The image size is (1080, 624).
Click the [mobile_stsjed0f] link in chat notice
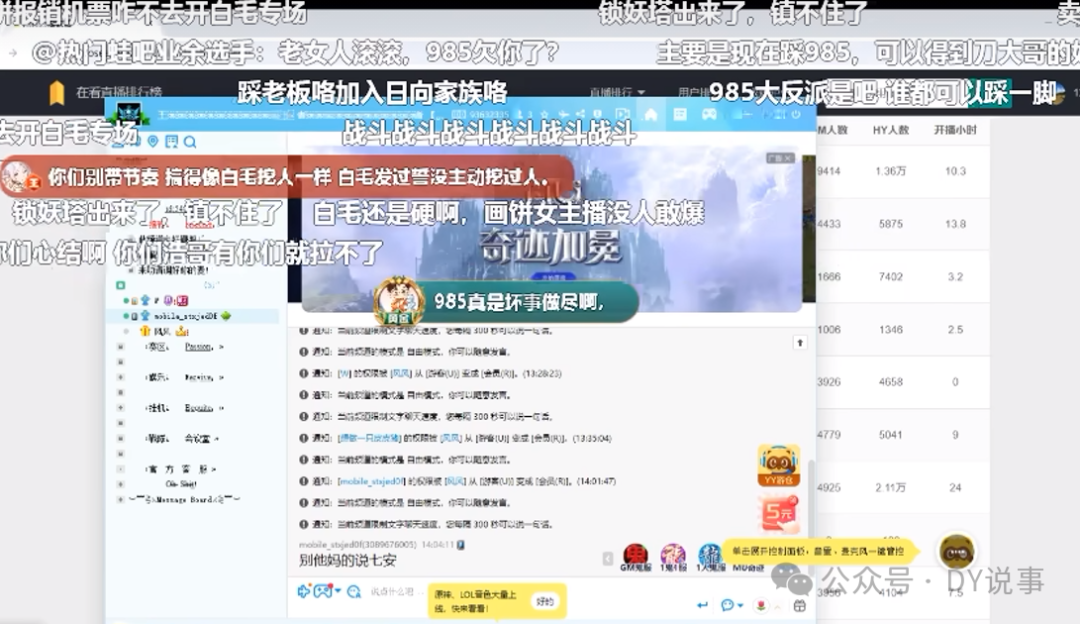click(x=370, y=481)
